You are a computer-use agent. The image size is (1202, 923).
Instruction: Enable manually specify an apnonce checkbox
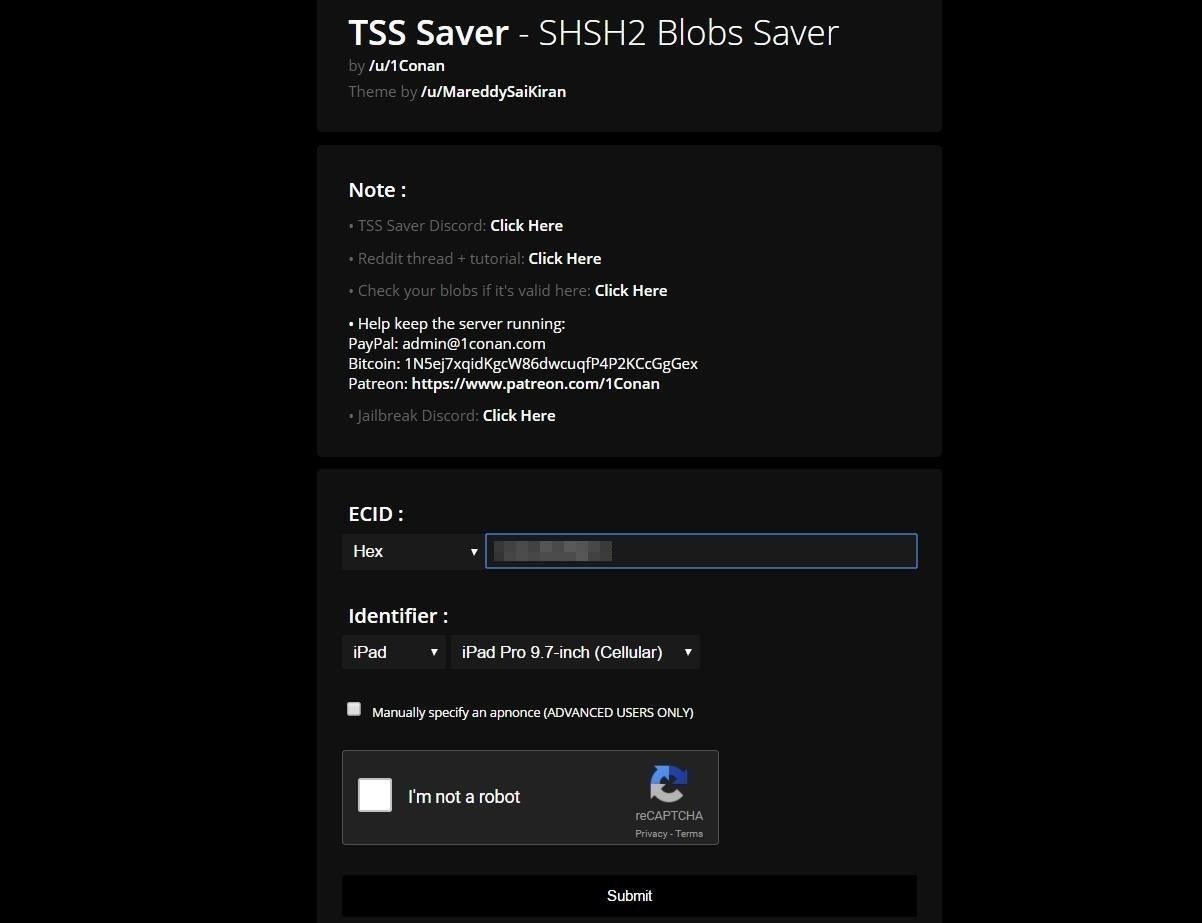(x=354, y=709)
